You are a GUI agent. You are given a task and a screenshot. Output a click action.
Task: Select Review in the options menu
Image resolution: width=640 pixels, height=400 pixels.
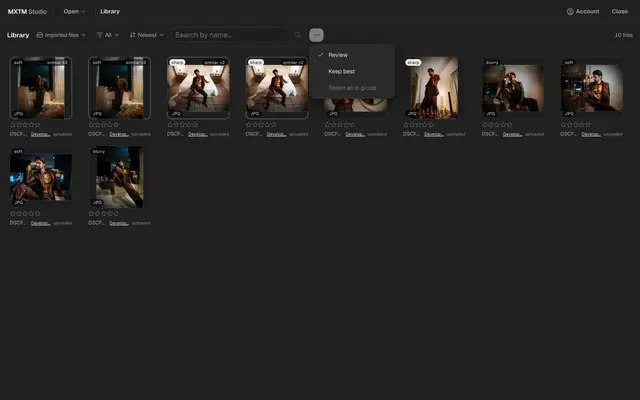tap(352, 55)
